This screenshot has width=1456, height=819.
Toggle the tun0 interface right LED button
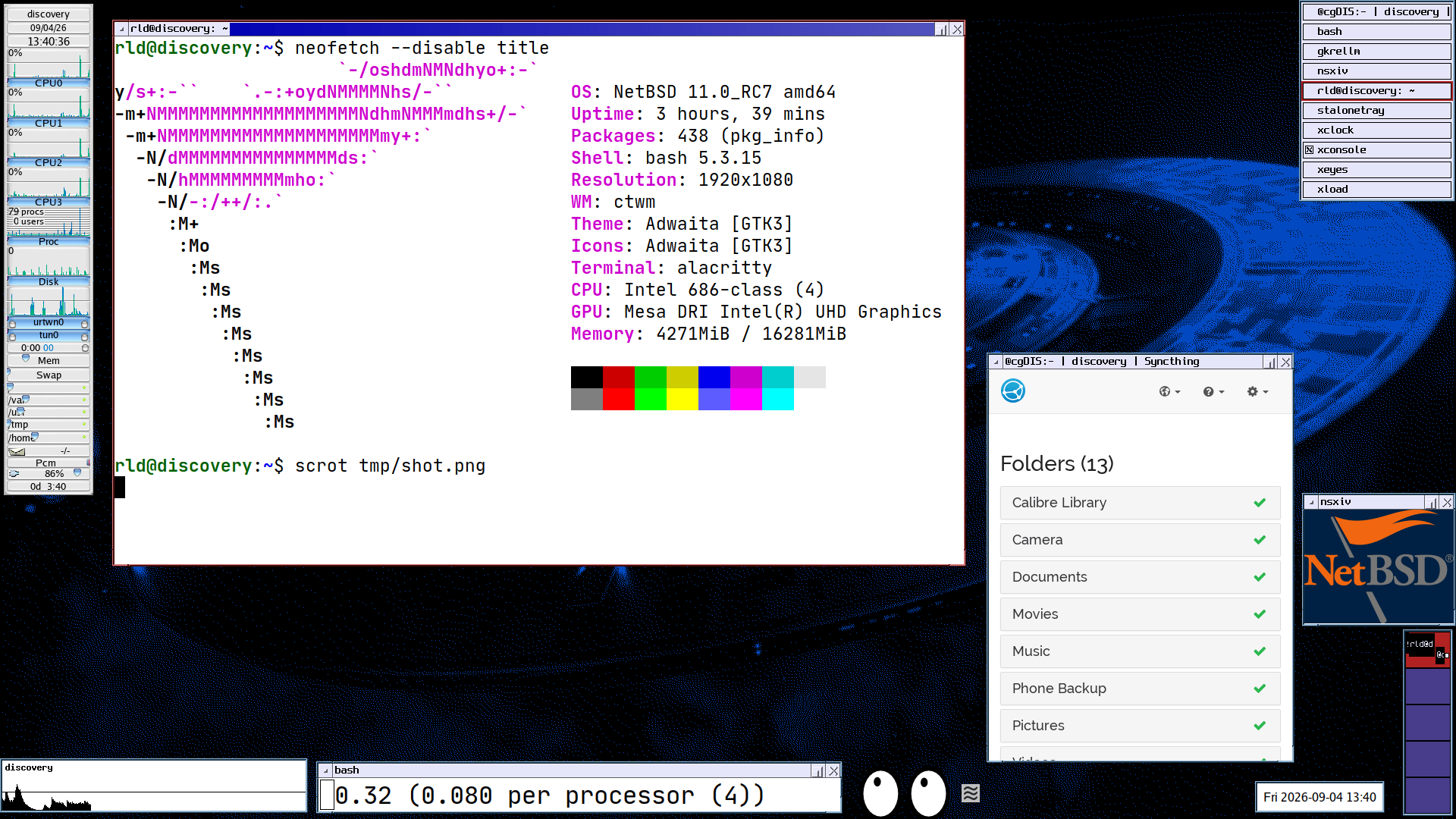click(84, 336)
